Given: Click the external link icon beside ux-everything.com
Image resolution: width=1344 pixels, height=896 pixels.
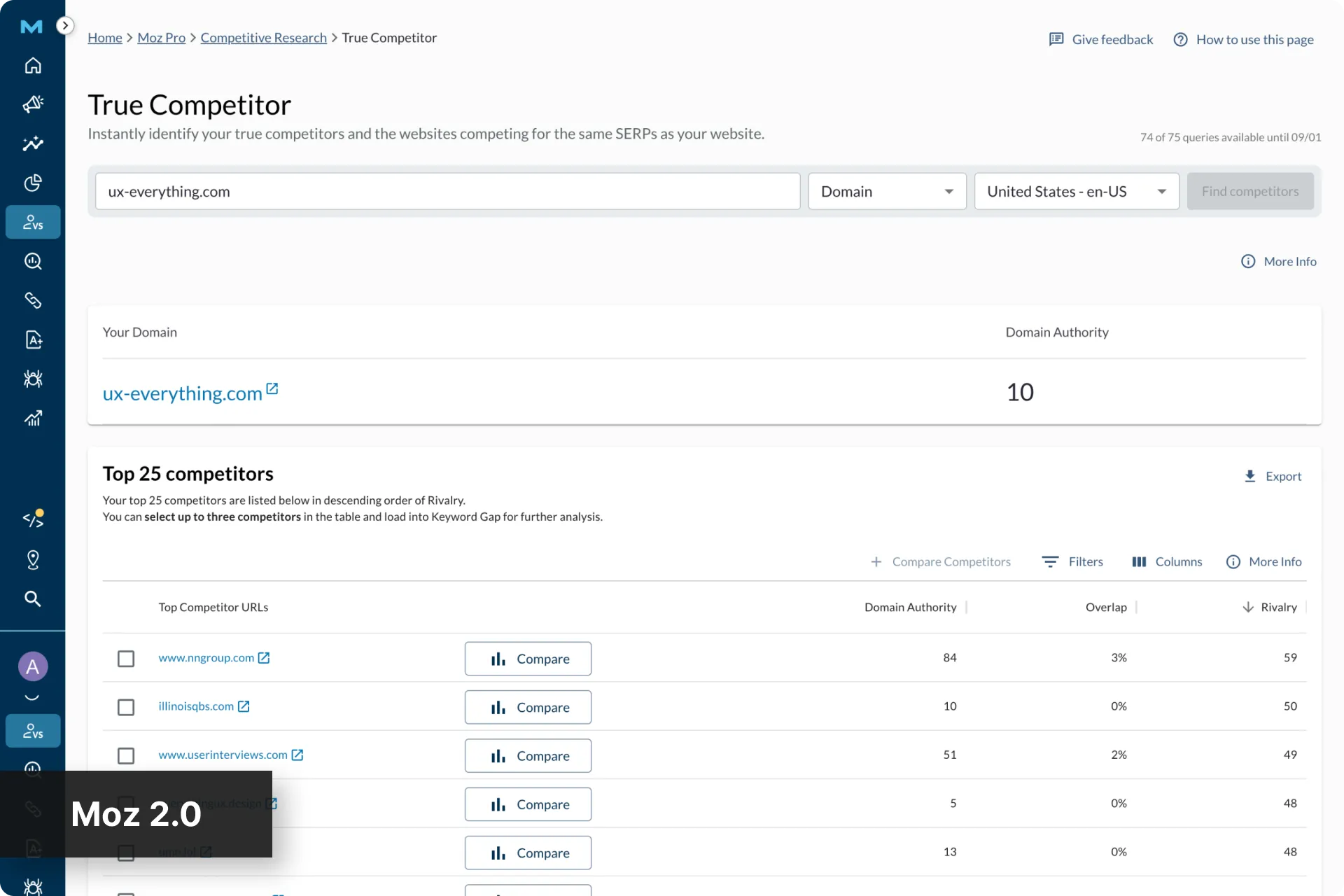Looking at the screenshot, I should click(x=272, y=388).
